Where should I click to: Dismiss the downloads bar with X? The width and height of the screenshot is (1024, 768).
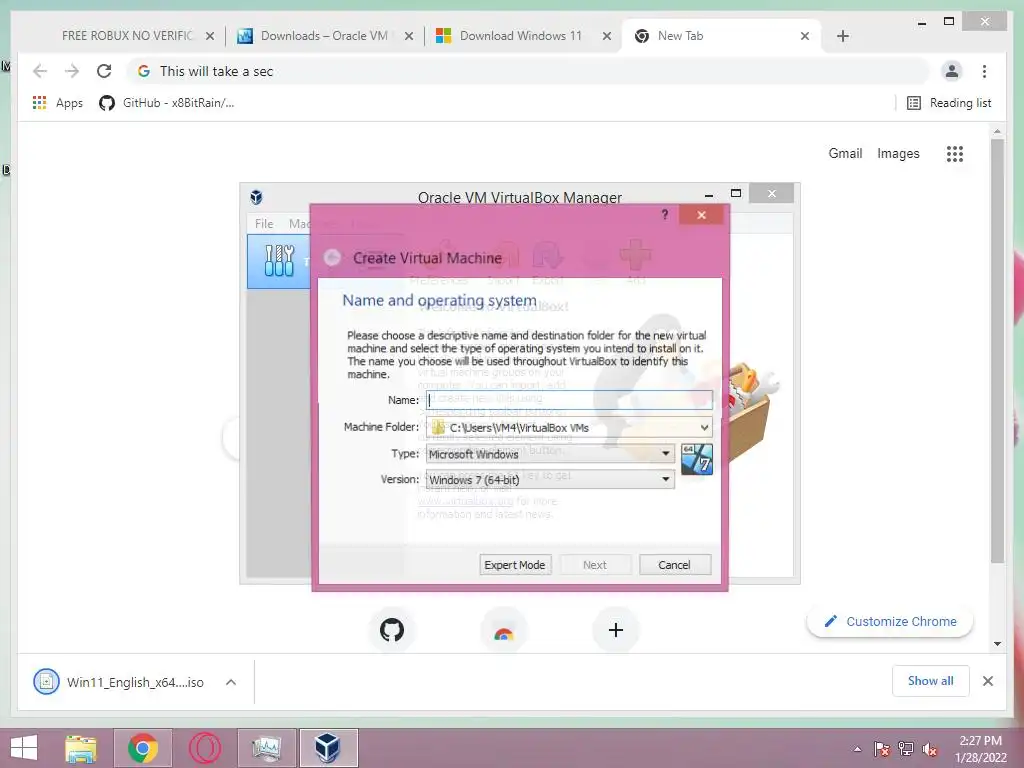(x=987, y=681)
